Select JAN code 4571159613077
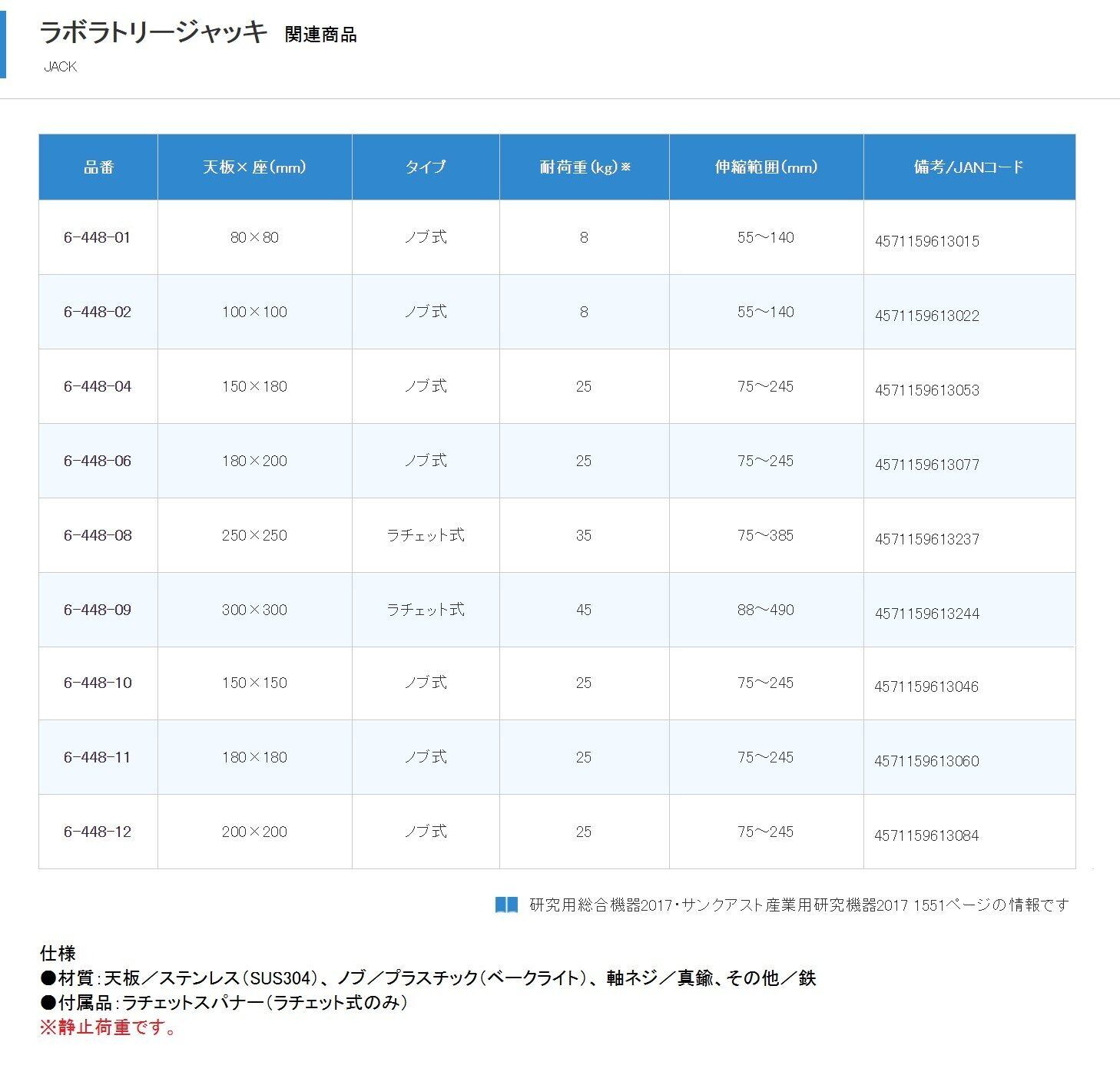The width and height of the screenshot is (1120, 1085). 927,465
